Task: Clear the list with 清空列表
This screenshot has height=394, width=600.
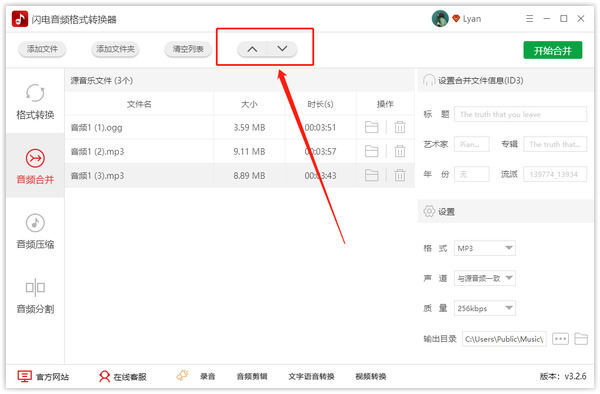Action: pyautogui.click(x=188, y=49)
